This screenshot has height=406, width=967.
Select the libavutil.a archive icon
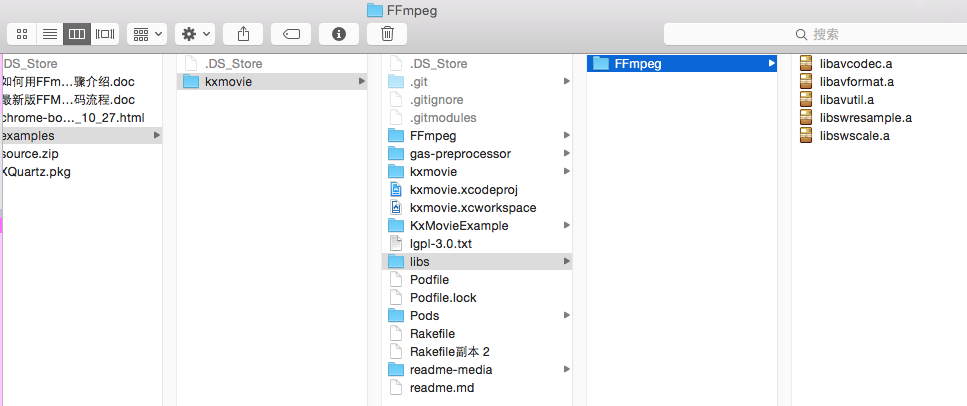pyautogui.click(x=805, y=99)
